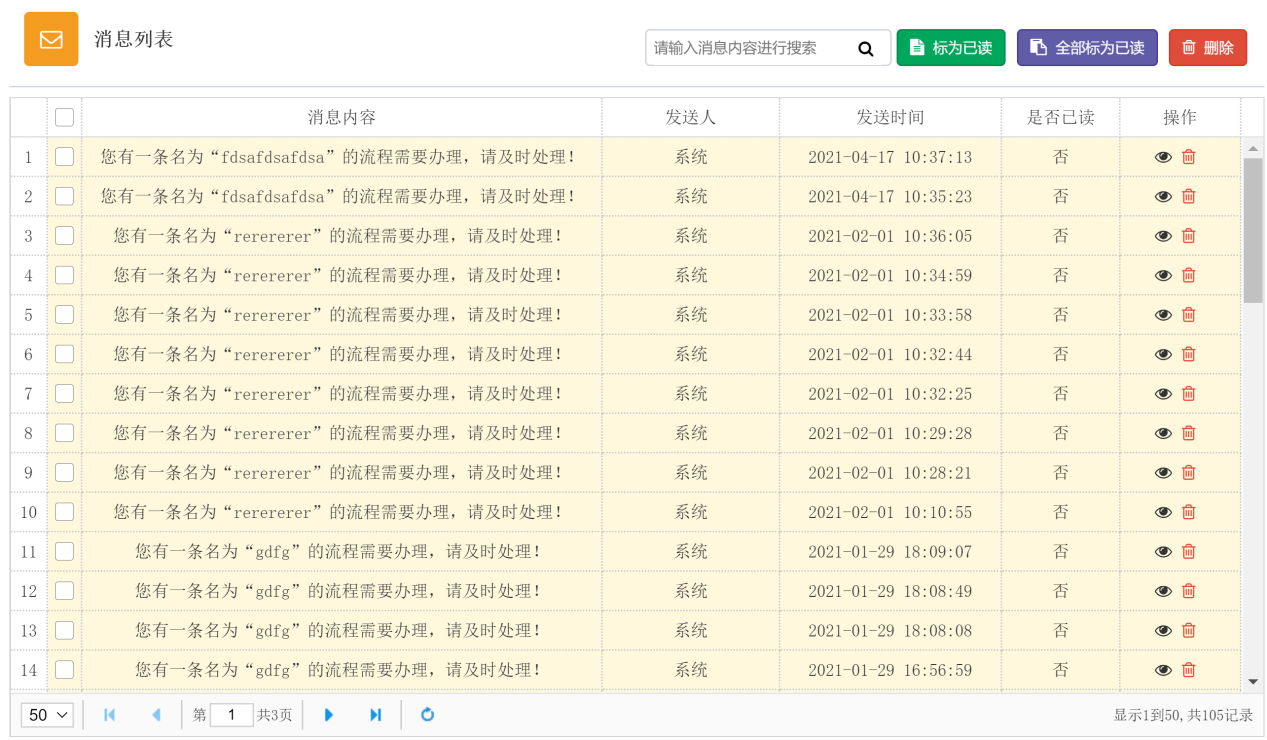Click the scrollbar up arrow

click(x=1253, y=148)
